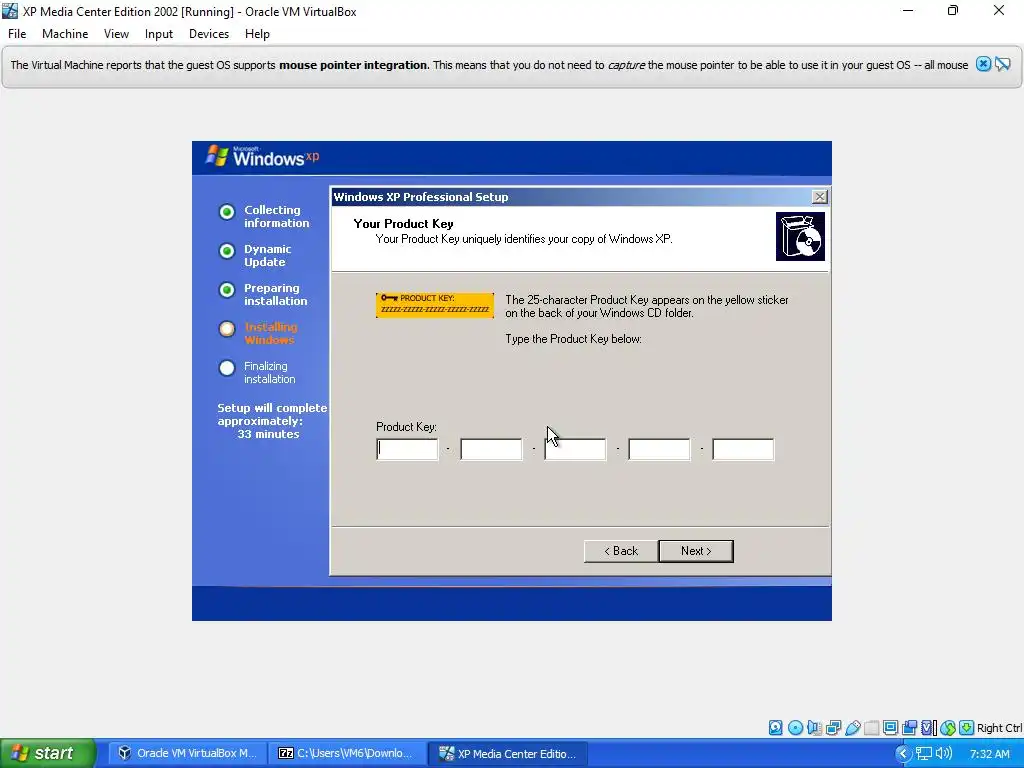
Task: Click the USB devices status icon
Action: [852, 728]
